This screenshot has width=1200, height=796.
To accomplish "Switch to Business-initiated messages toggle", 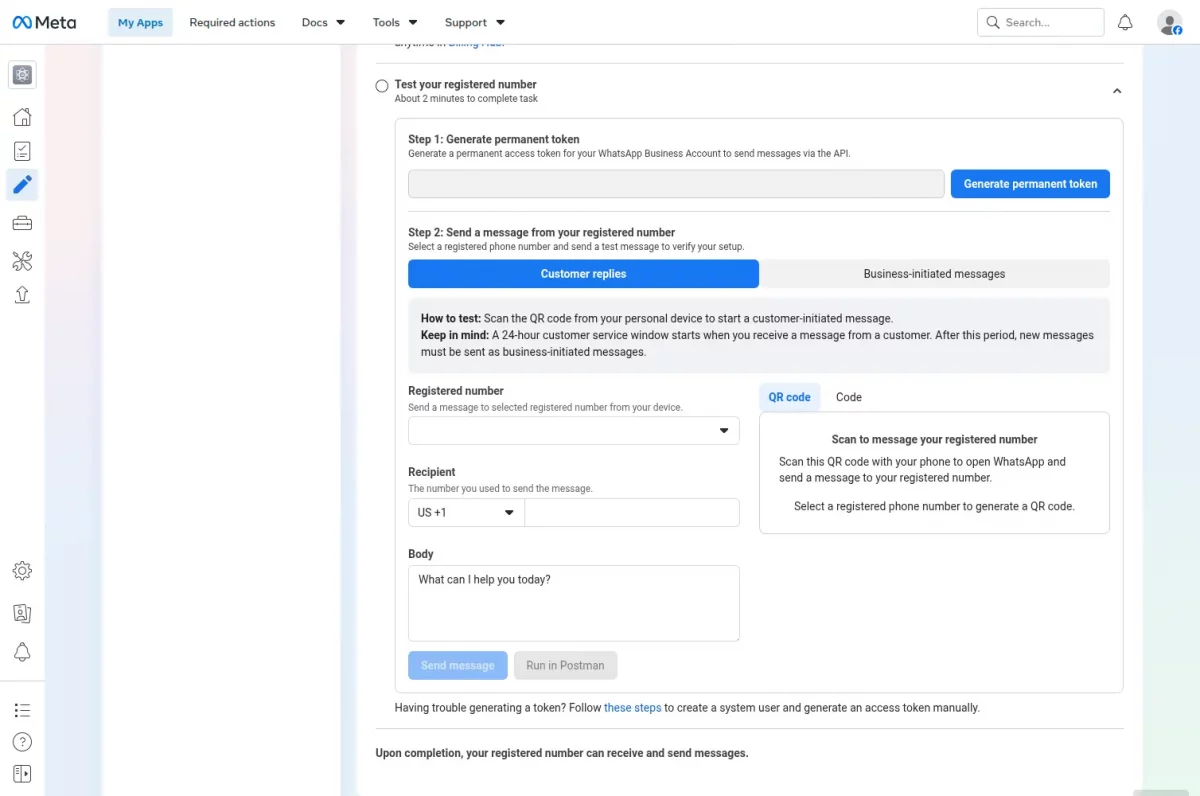I will pos(934,274).
